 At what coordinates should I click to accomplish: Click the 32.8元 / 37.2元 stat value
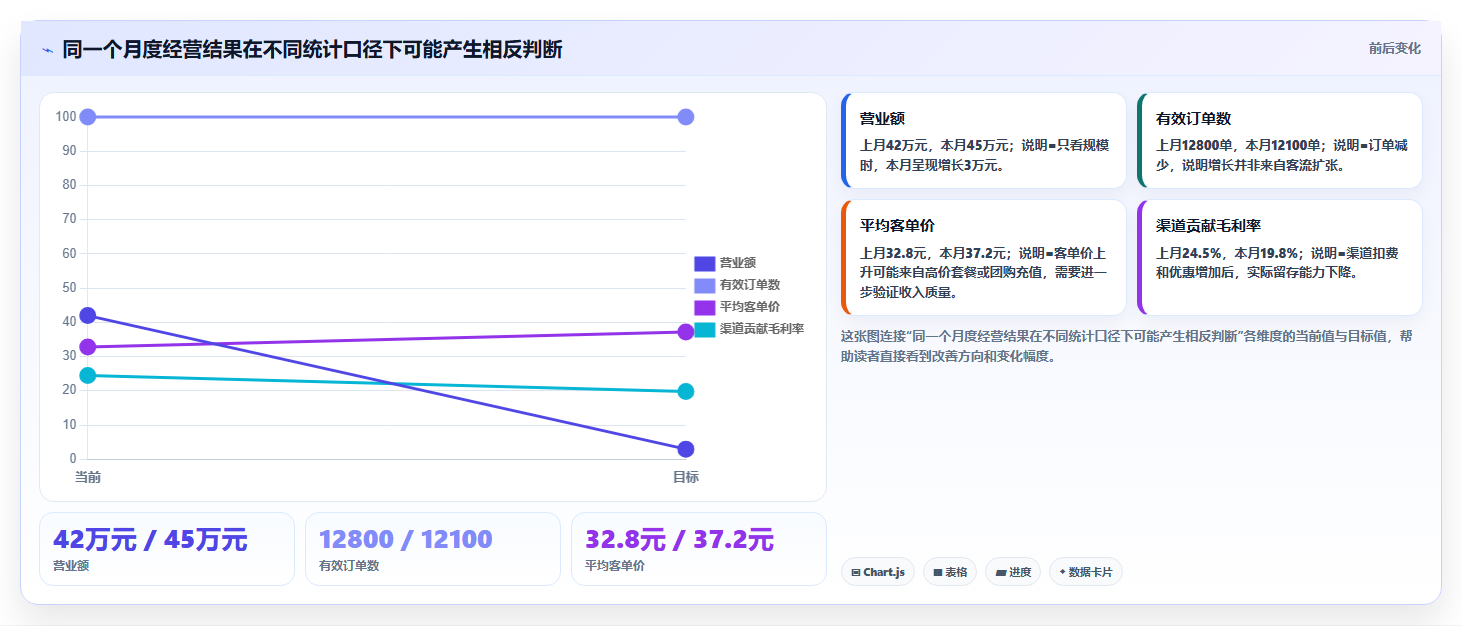[x=680, y=540]
